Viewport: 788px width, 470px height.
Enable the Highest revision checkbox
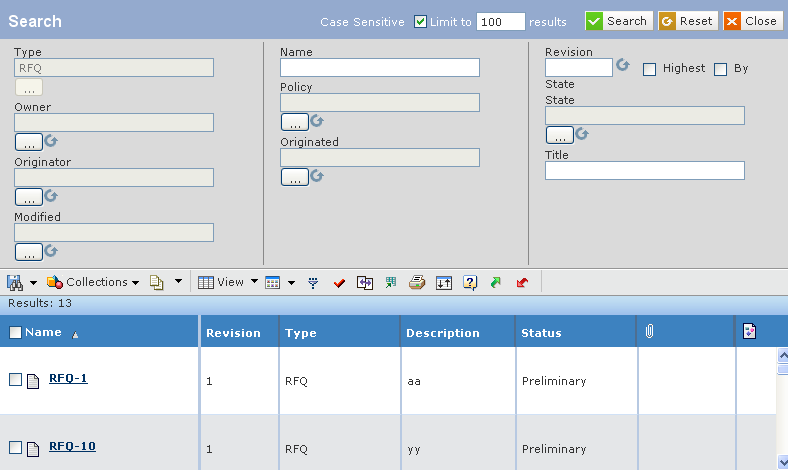point(649,69)
